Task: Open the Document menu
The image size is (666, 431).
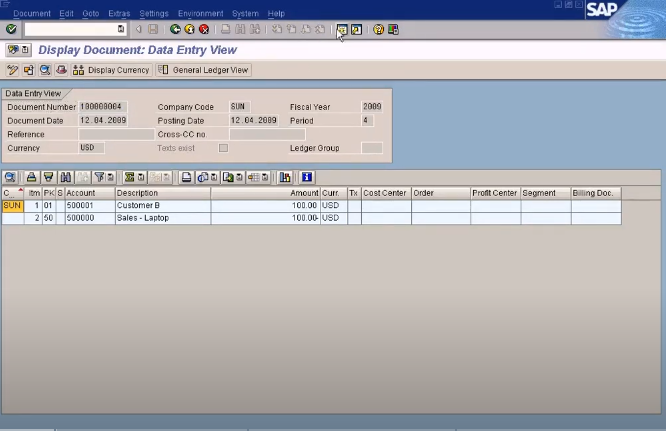Action: click(x=32, y=14)
